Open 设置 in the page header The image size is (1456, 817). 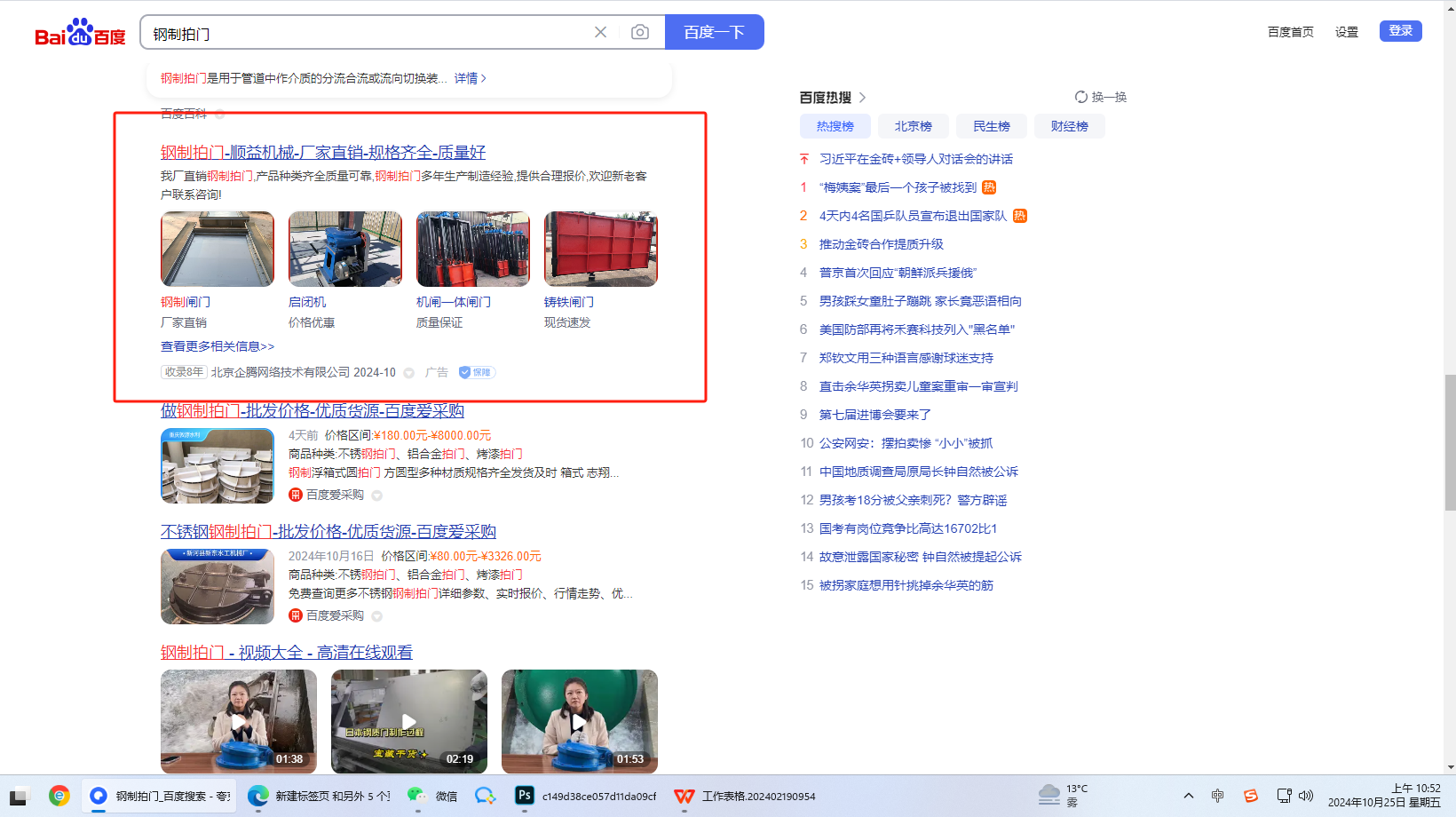point(1347,32)
